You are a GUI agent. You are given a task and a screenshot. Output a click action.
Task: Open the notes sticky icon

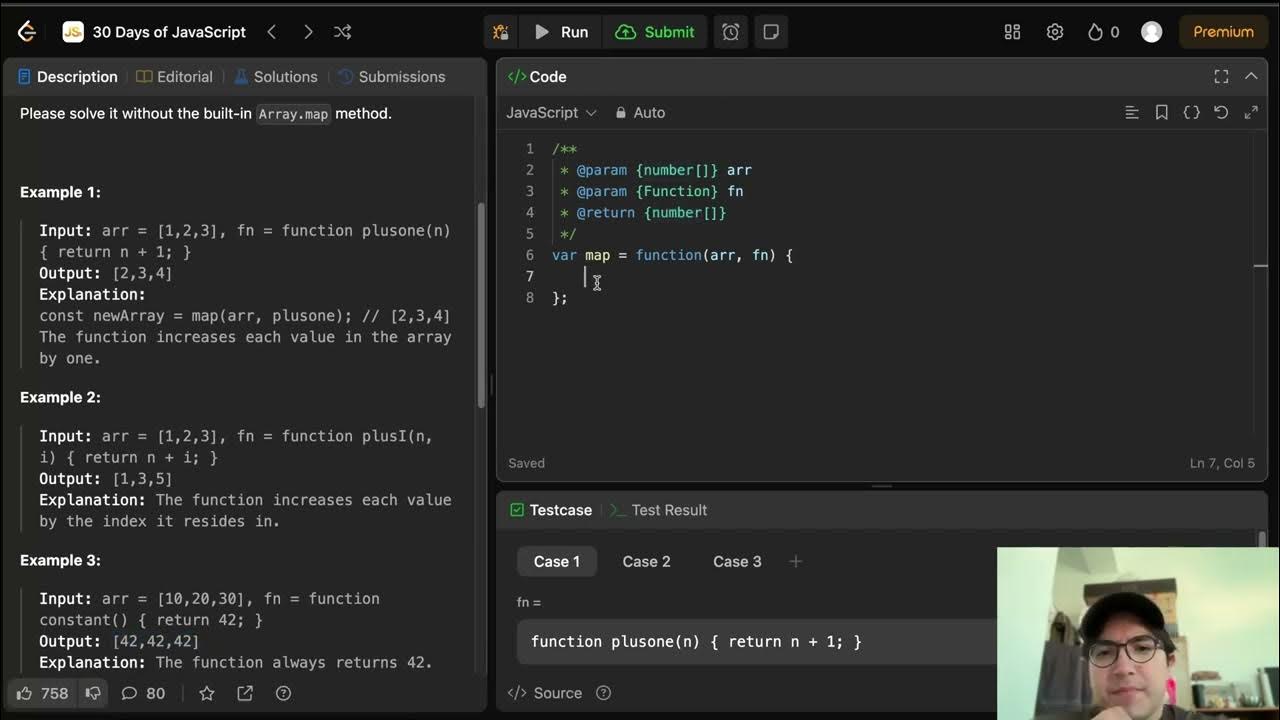tap(771, 32)
